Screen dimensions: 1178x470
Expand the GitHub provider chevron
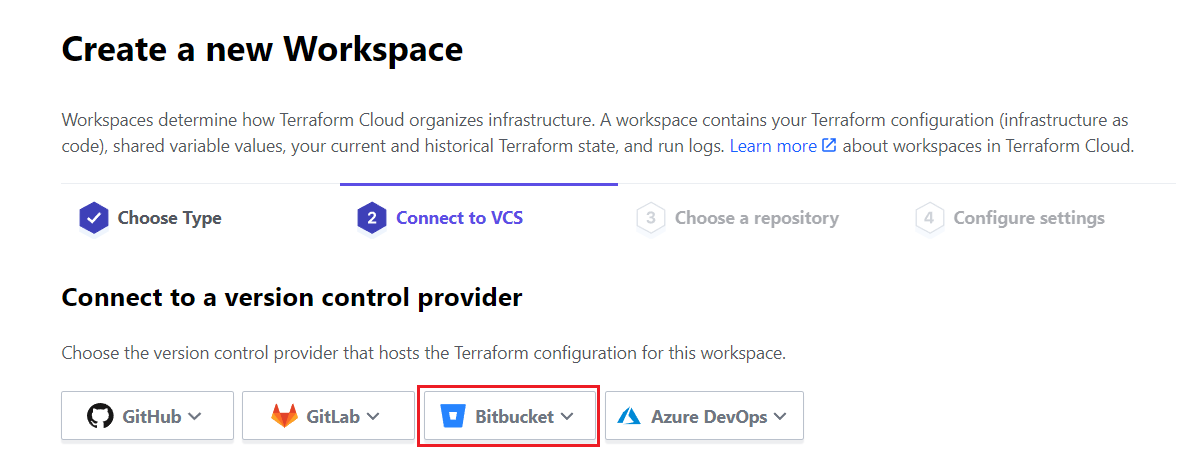(195, 416)
